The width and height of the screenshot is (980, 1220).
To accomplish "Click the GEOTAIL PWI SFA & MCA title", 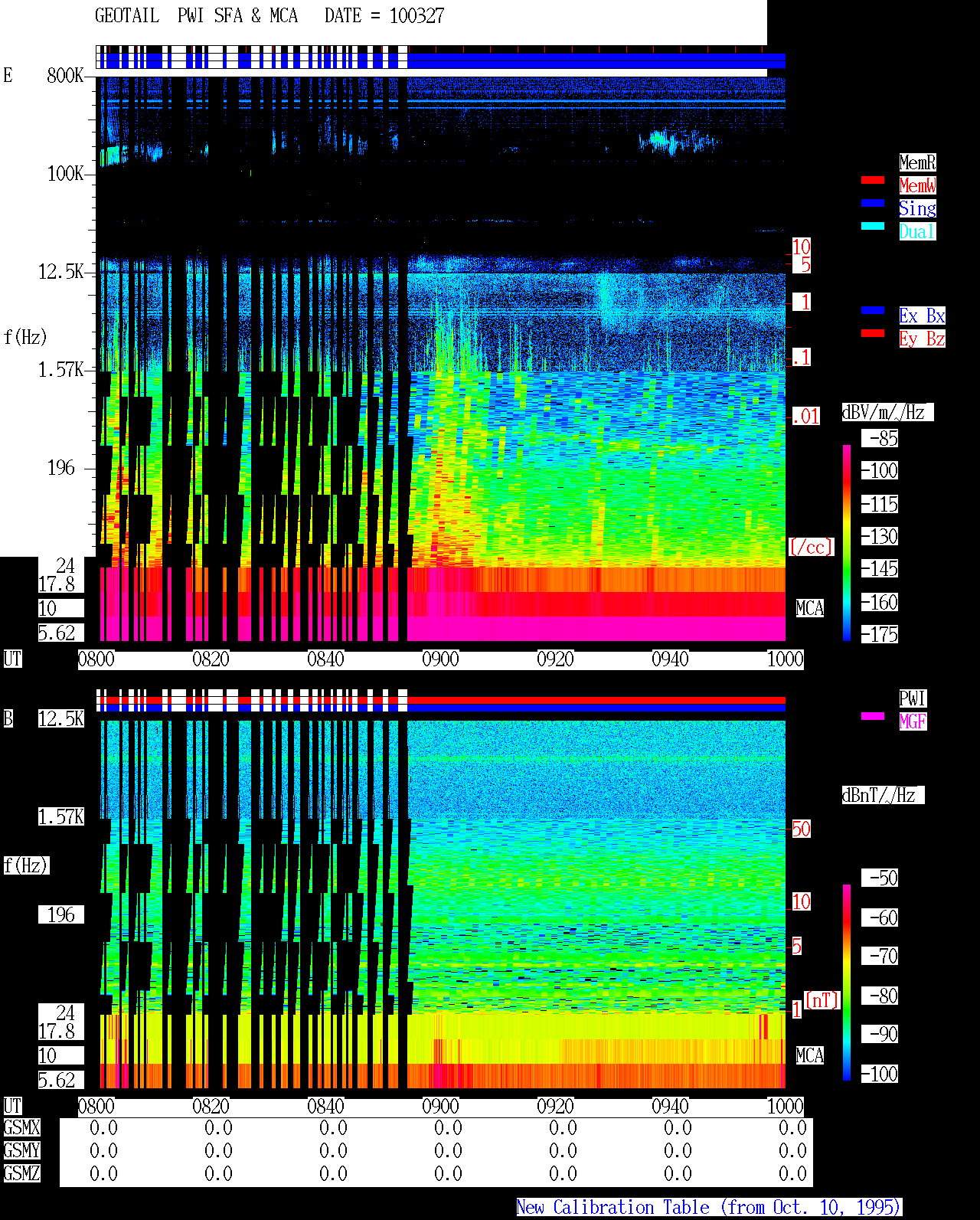I will click(x=196, y=16).
